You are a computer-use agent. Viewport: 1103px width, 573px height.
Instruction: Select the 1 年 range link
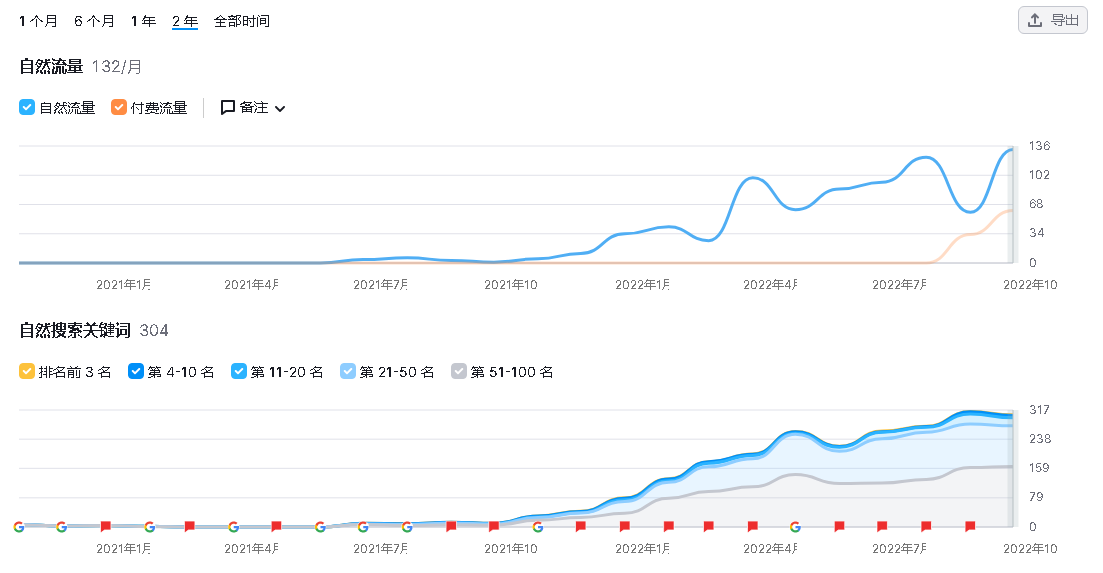click(143, 21)
